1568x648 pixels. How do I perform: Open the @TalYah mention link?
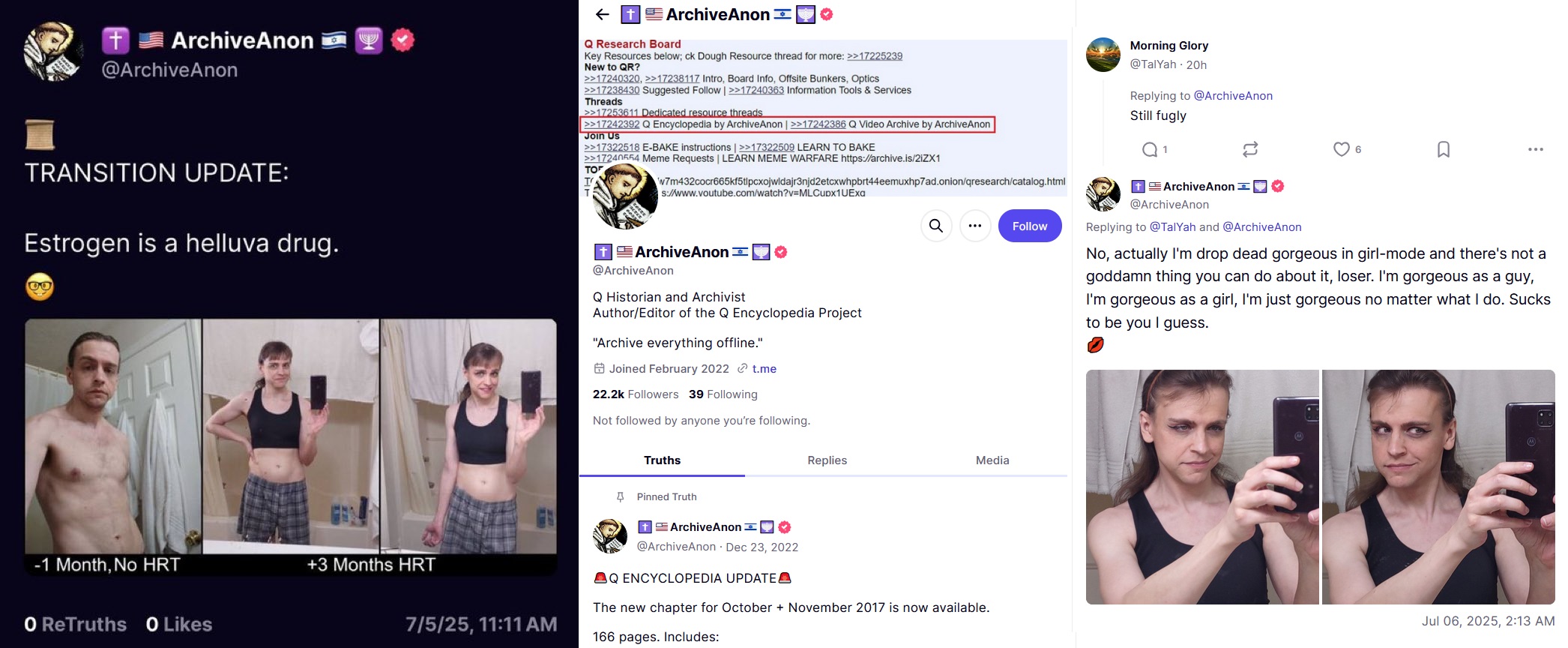[1173, 227]
